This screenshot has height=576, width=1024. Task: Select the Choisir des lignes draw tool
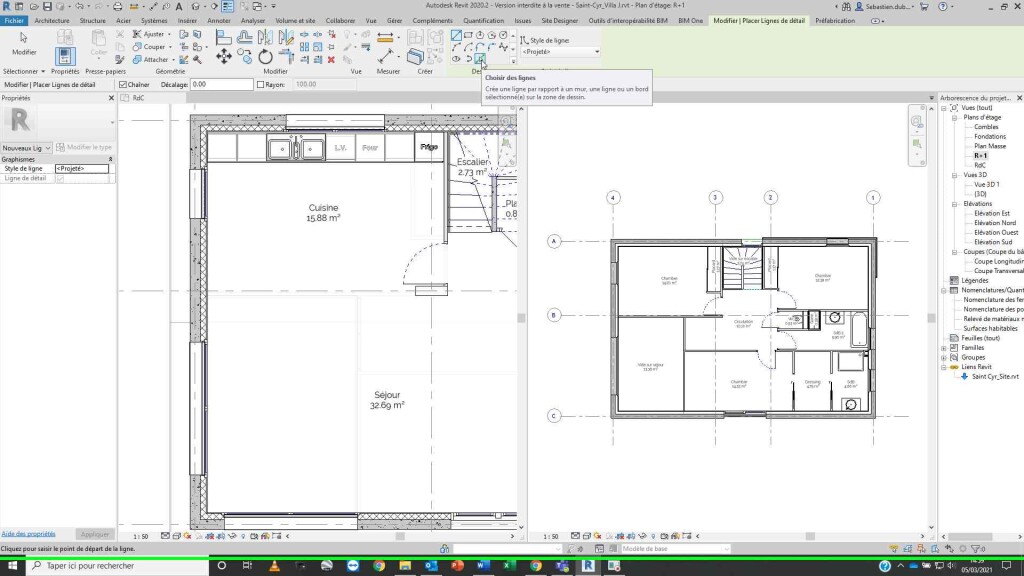pyautogui.click(x=481, y=59)
